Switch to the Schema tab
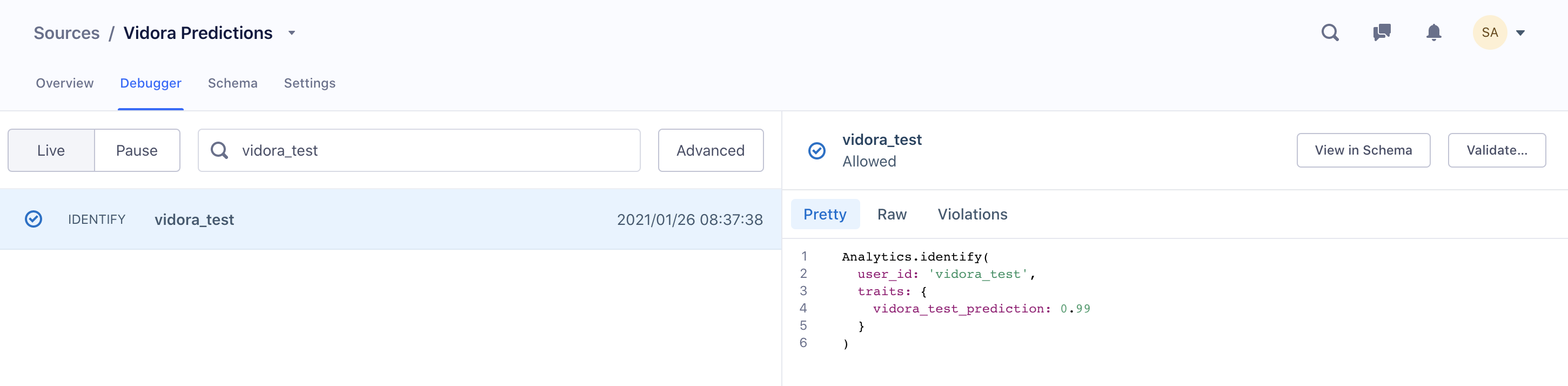The height and width of the screenshot is (386, 1568). click(x=232, y=83)
